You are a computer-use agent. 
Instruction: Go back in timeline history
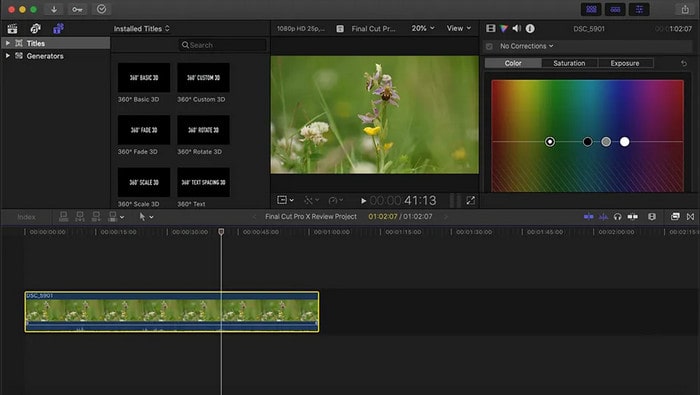[x=254, y=217]
